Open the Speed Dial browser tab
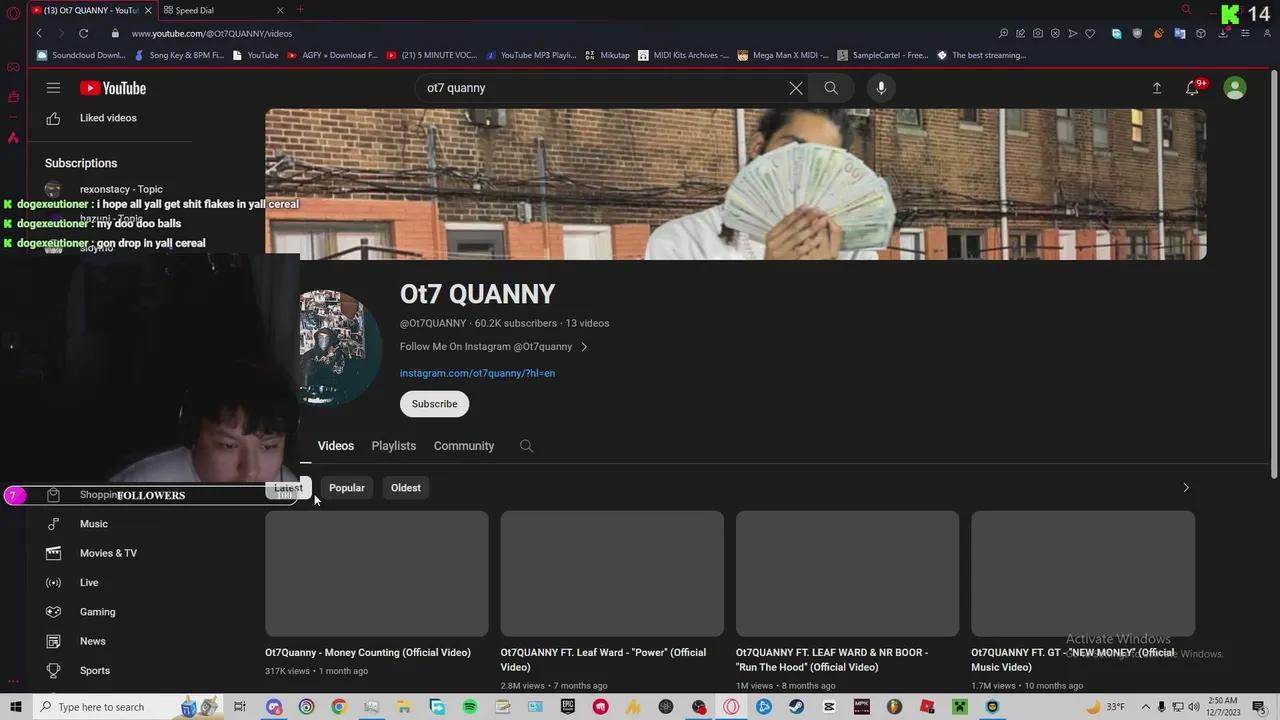This screenshot has width=1280, height=720. pyautogui.click(x=194, y=10)
